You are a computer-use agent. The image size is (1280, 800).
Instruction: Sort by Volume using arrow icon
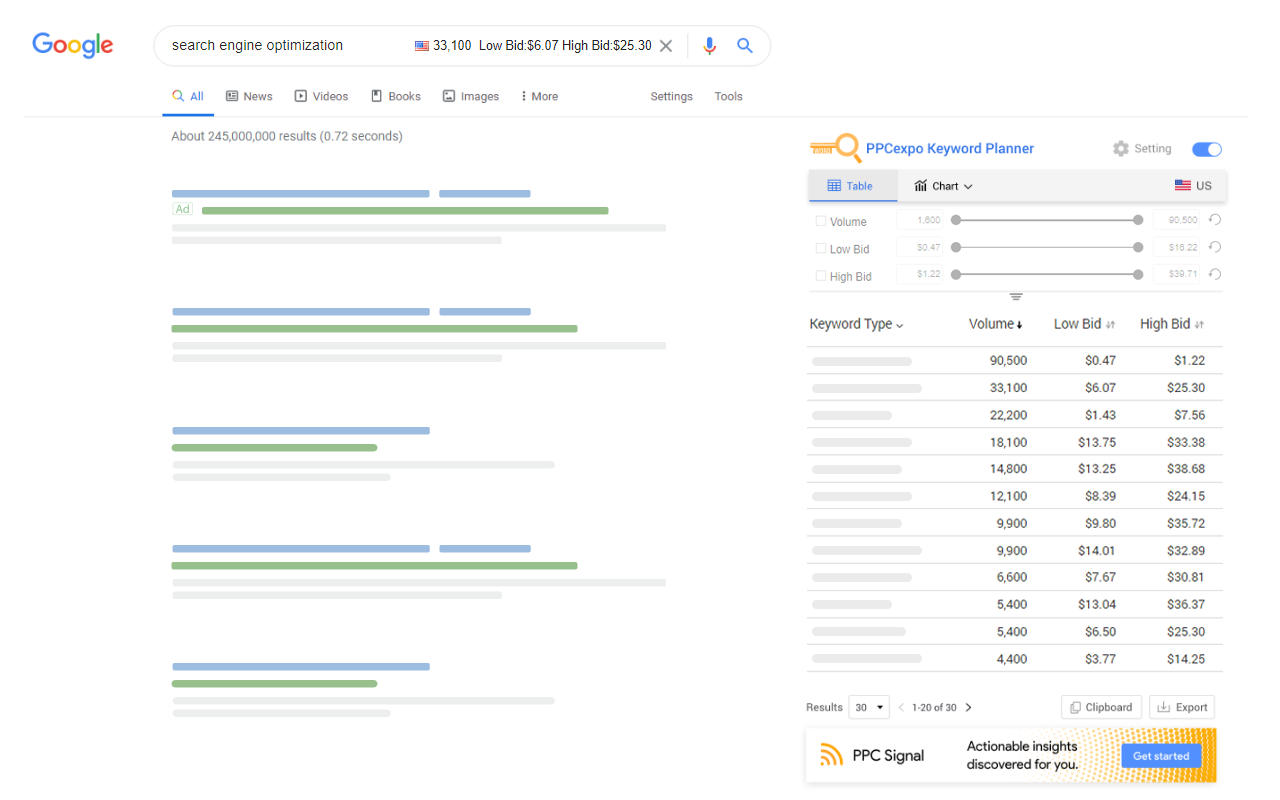pos(1020,325)
